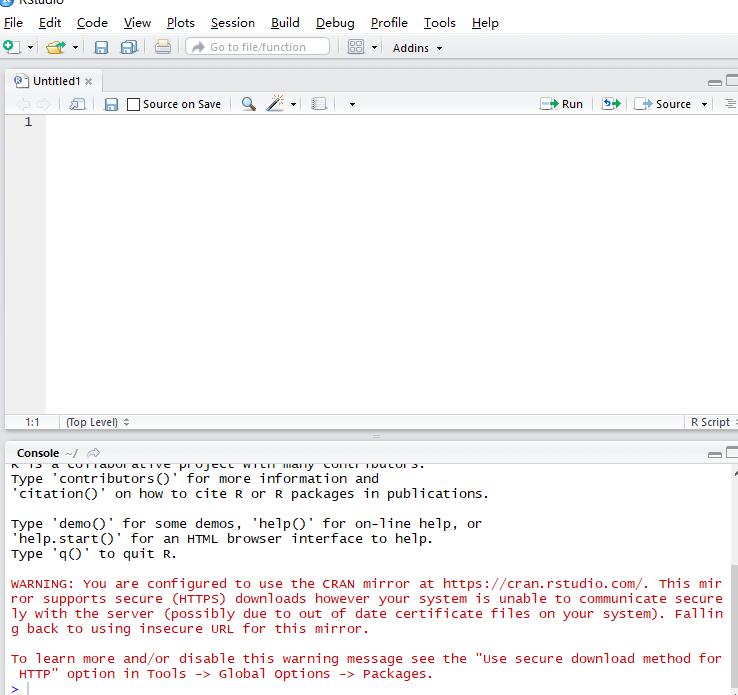Image resolution: width=738 pixels, height=695 pixels.
Task: Expand the code tools wand dropdown
Action: (x=293, y=104)
